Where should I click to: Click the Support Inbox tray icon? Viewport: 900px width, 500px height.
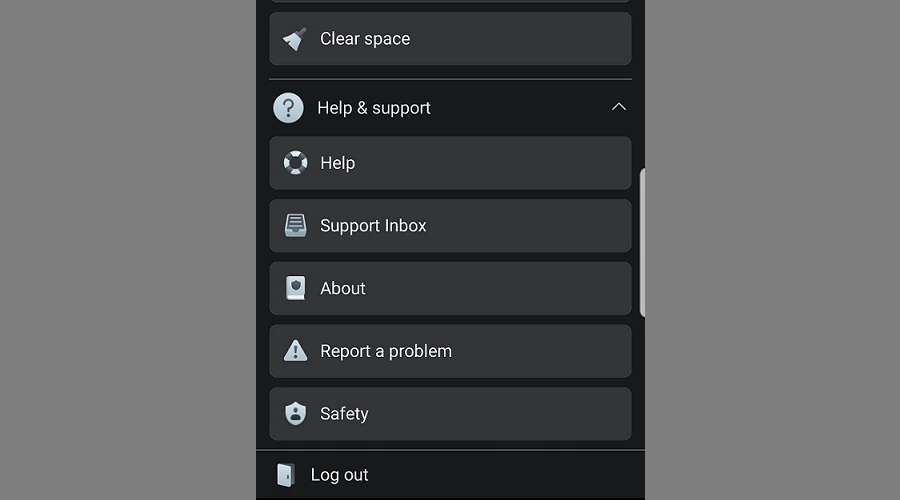coord(296,226)
